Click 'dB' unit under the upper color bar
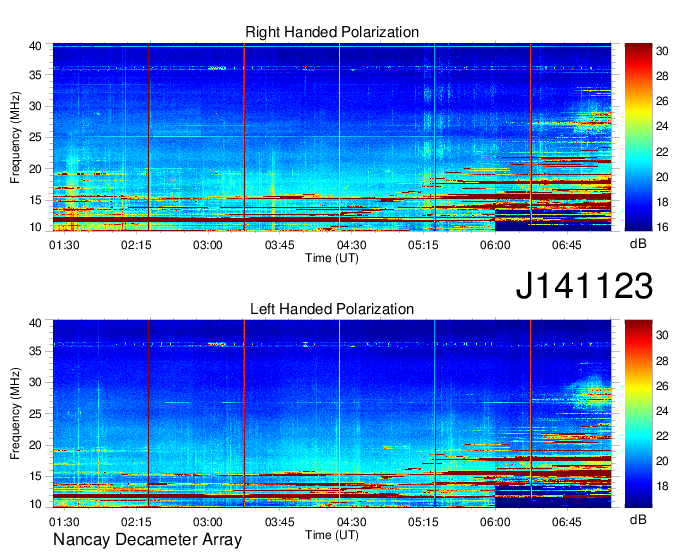The height and width of the screenshot is (552, 680). tap(638, 244)
